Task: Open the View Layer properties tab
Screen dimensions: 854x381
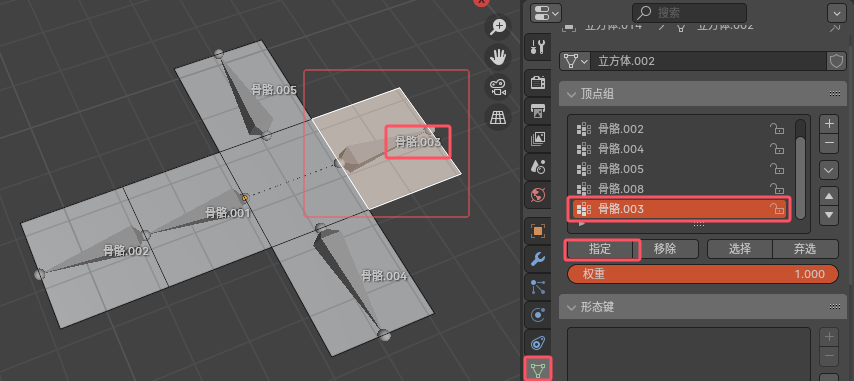Action: click(538, 139)
